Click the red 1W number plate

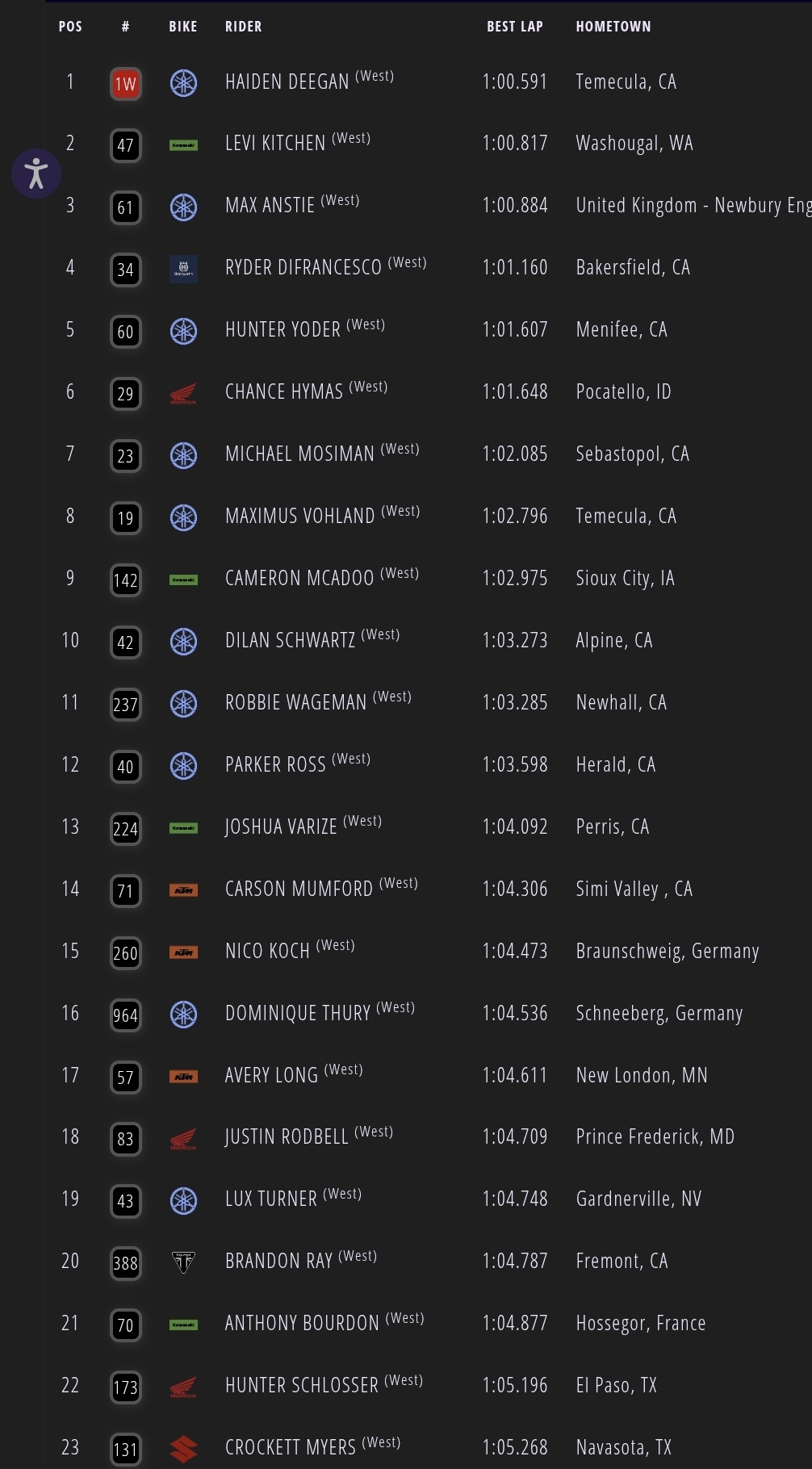(x=125, y=84)
